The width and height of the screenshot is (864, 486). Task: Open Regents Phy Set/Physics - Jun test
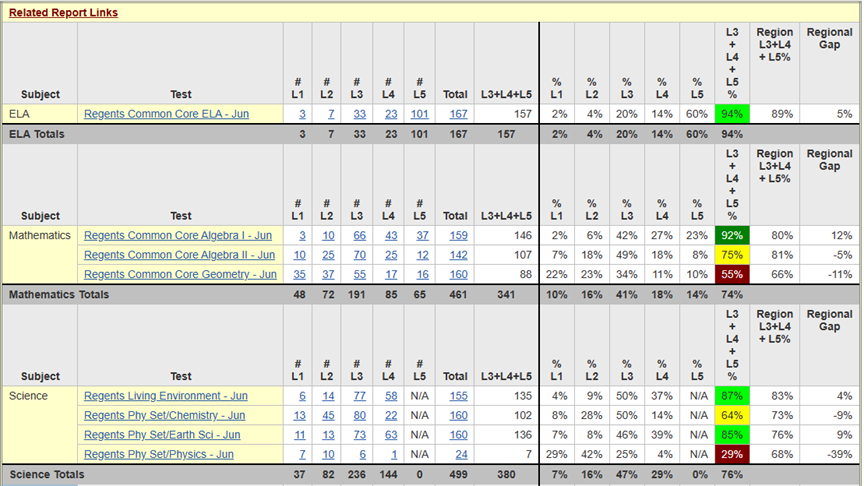159,454
